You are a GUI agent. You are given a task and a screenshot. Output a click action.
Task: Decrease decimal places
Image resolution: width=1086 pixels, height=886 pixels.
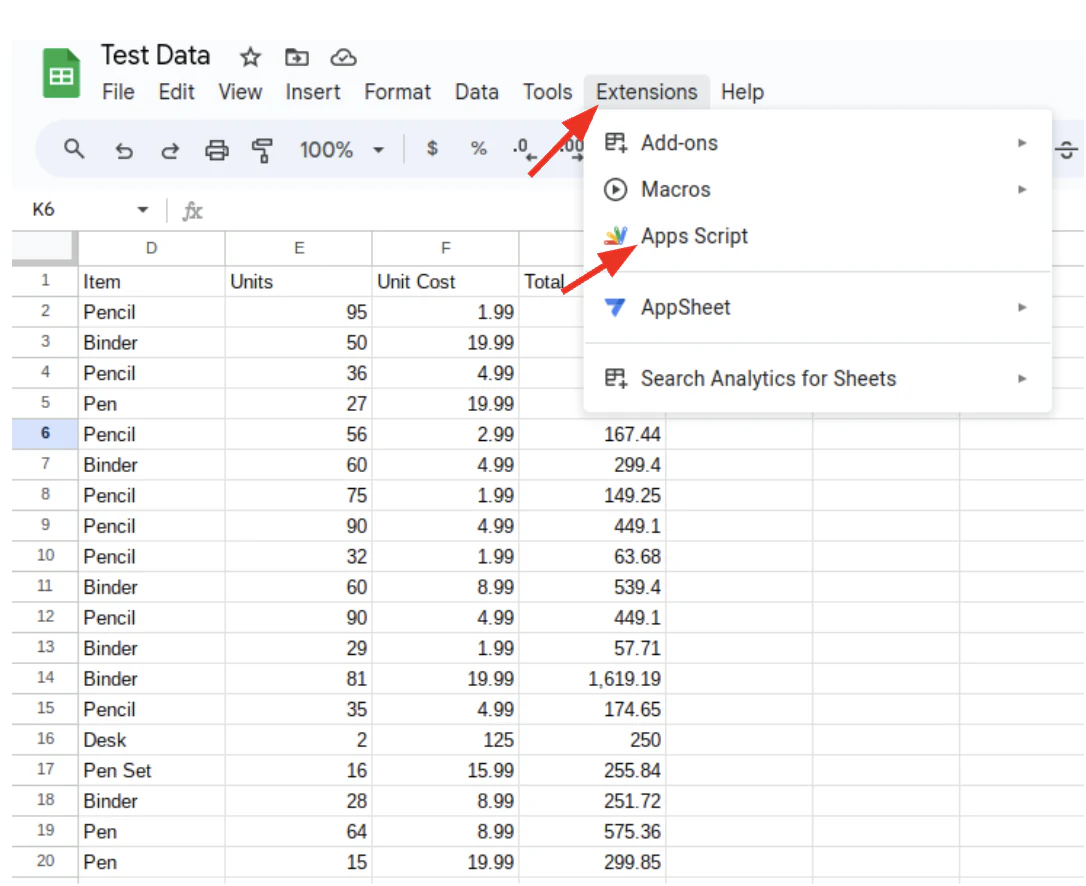(524, 149)
